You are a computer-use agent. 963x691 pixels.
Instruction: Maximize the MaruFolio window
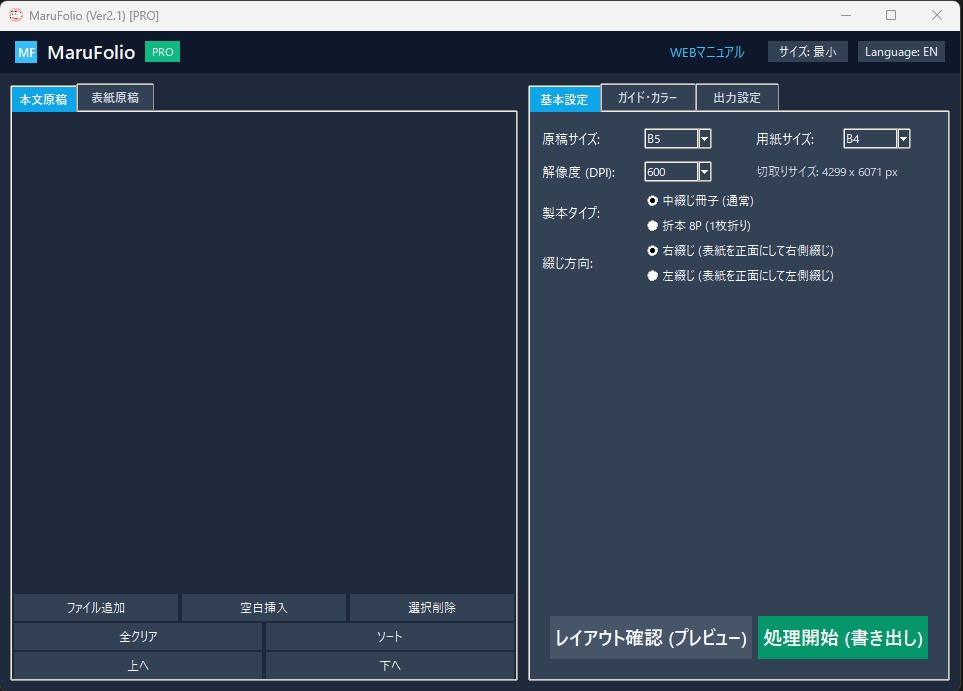(x=891, y=15)
